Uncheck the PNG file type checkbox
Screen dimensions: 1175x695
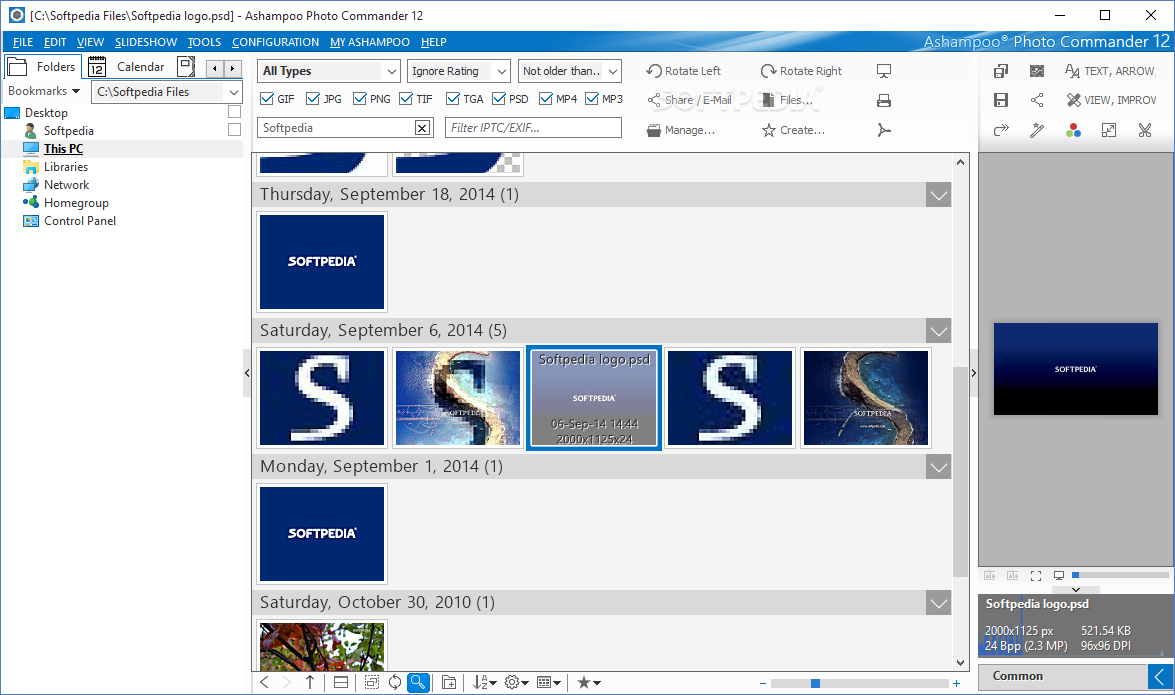click(360, 99)
